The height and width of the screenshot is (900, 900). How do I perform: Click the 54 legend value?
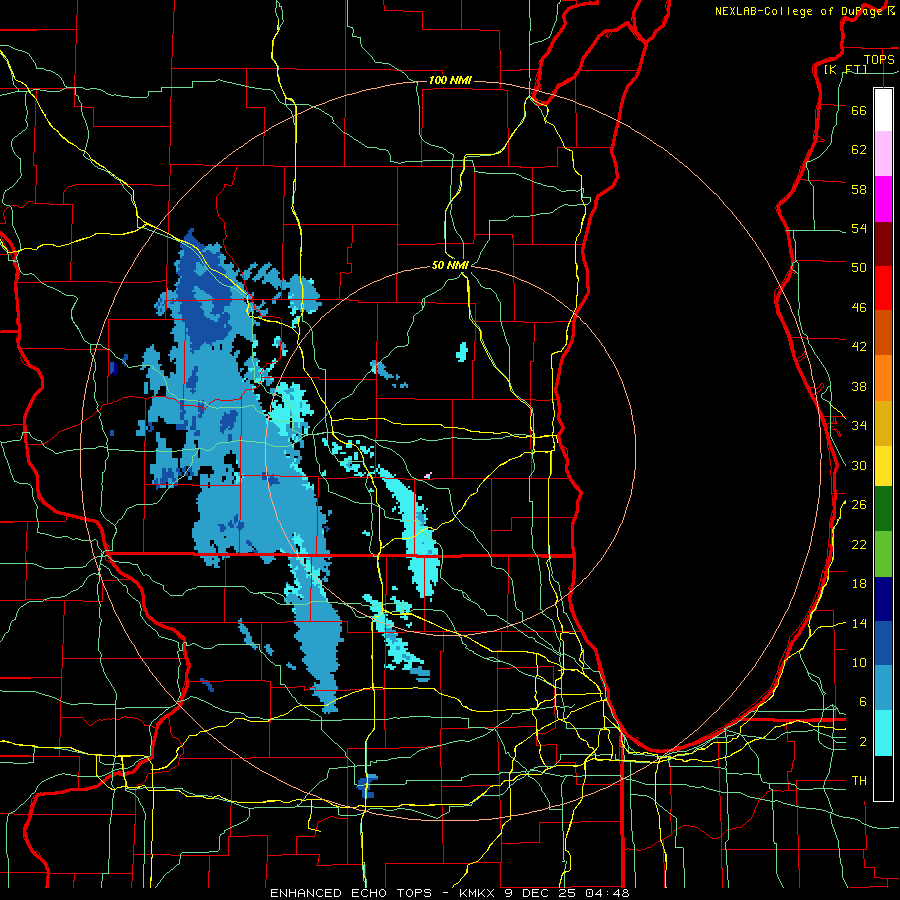tap(859, 228)
